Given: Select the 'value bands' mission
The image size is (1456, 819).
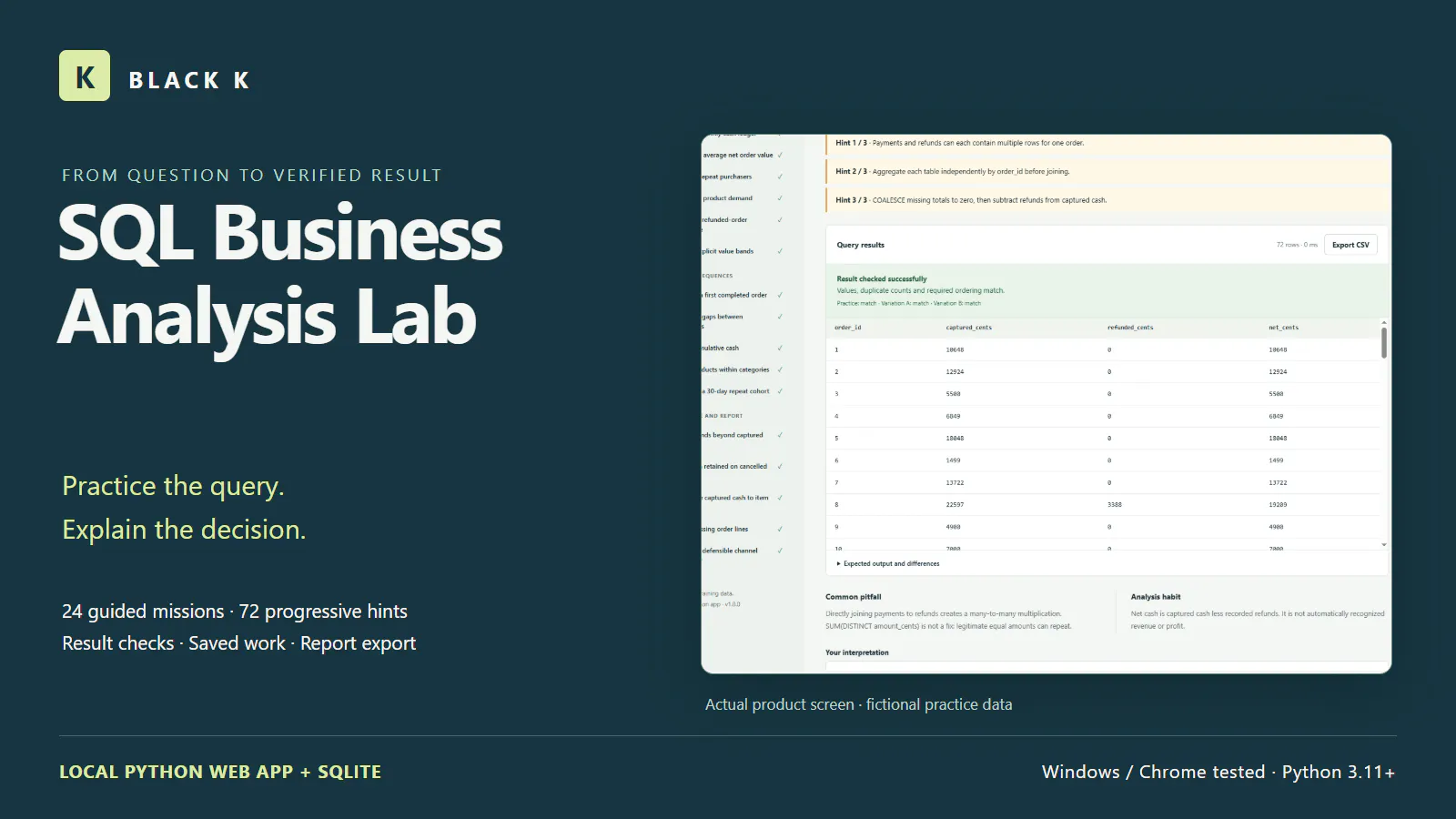Looking at the screenshot, I should [x=728, y=251].
